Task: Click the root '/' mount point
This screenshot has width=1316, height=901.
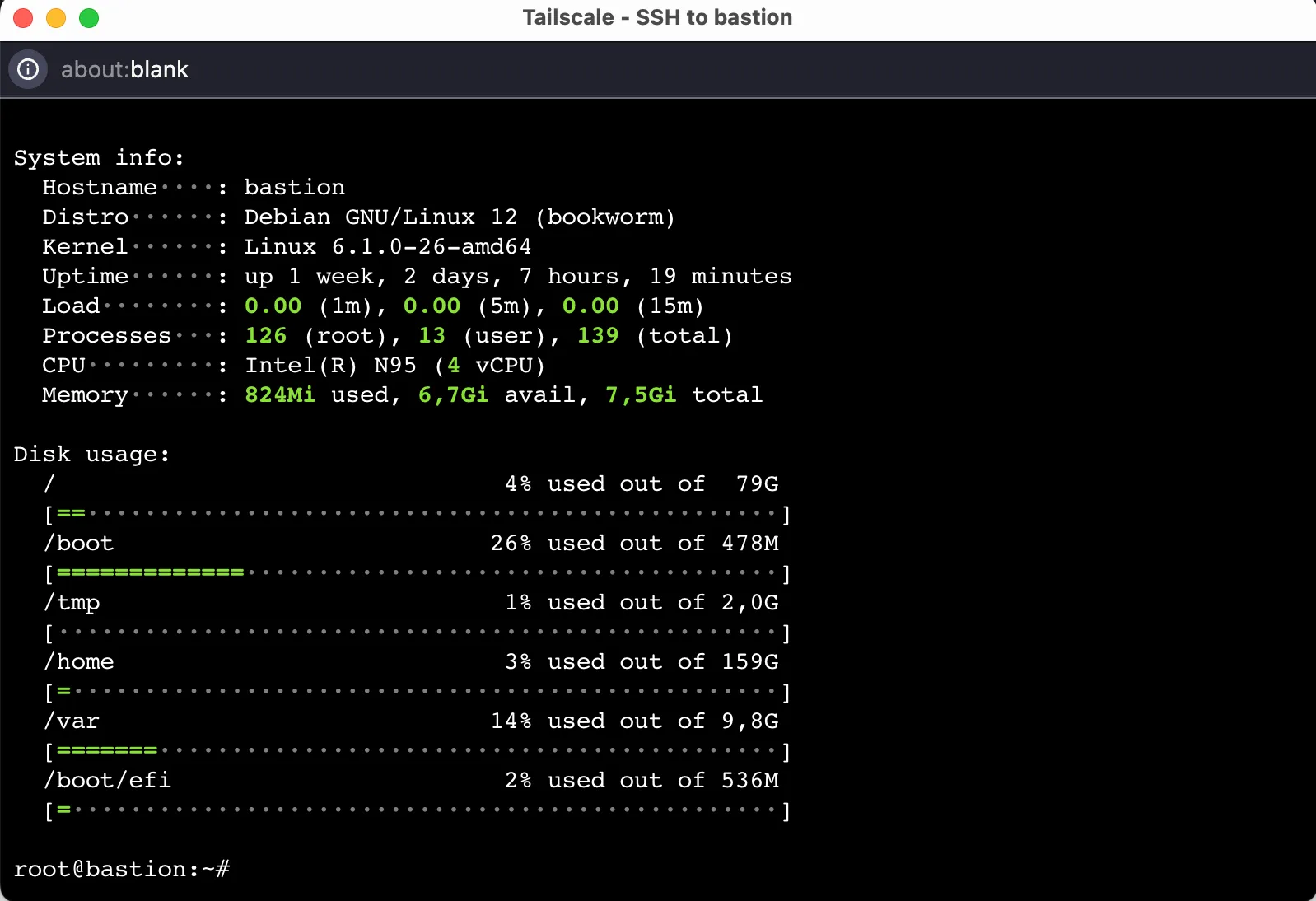Action: pos(49,483)
